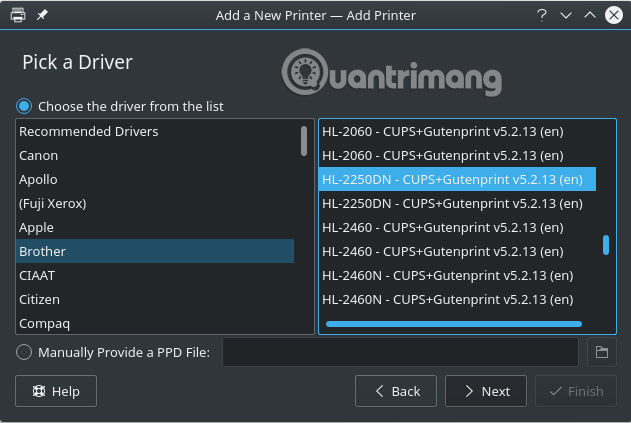Browse for PPD file with folder icon
Image resolution: width=631 pixels, height=423 pixels.
coord(602,352)
